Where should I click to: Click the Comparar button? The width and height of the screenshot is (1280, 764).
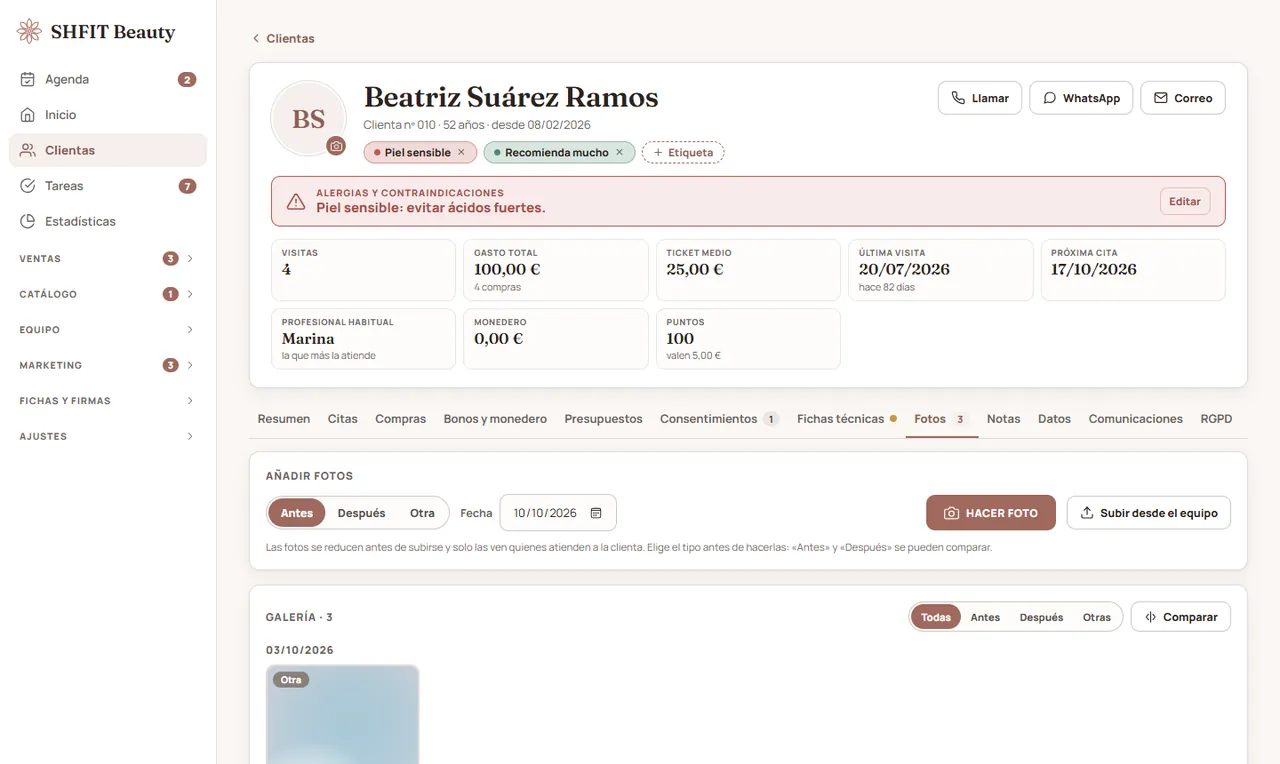tap(1181, 617)
